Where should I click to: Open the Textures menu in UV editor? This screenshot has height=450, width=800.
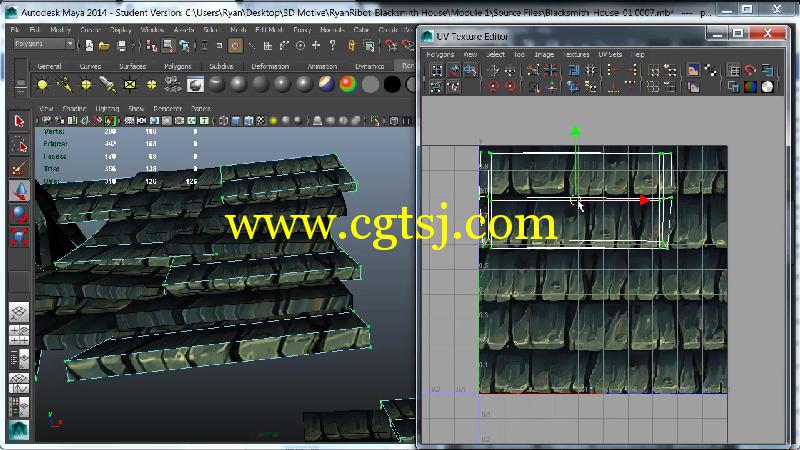(x=577, y=55)
